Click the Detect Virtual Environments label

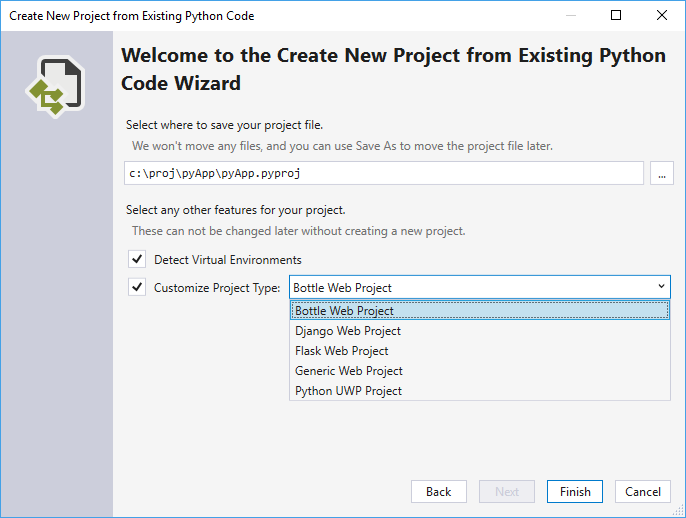[228, 260]
